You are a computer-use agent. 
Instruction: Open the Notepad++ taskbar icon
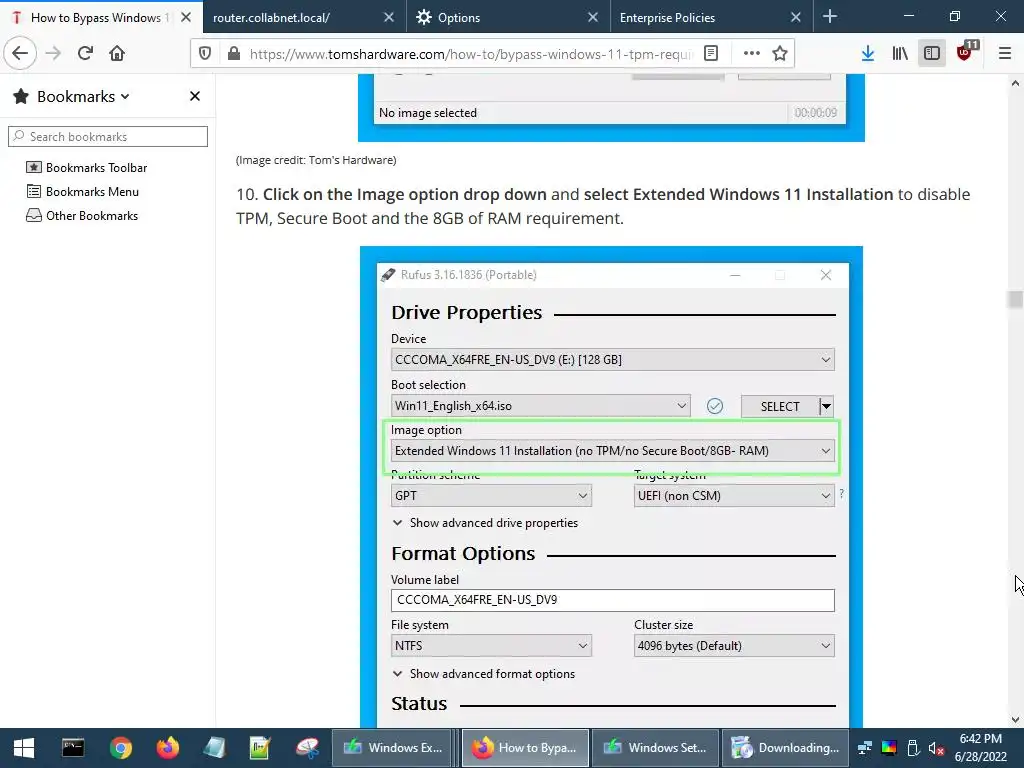(x=260, y=748)
